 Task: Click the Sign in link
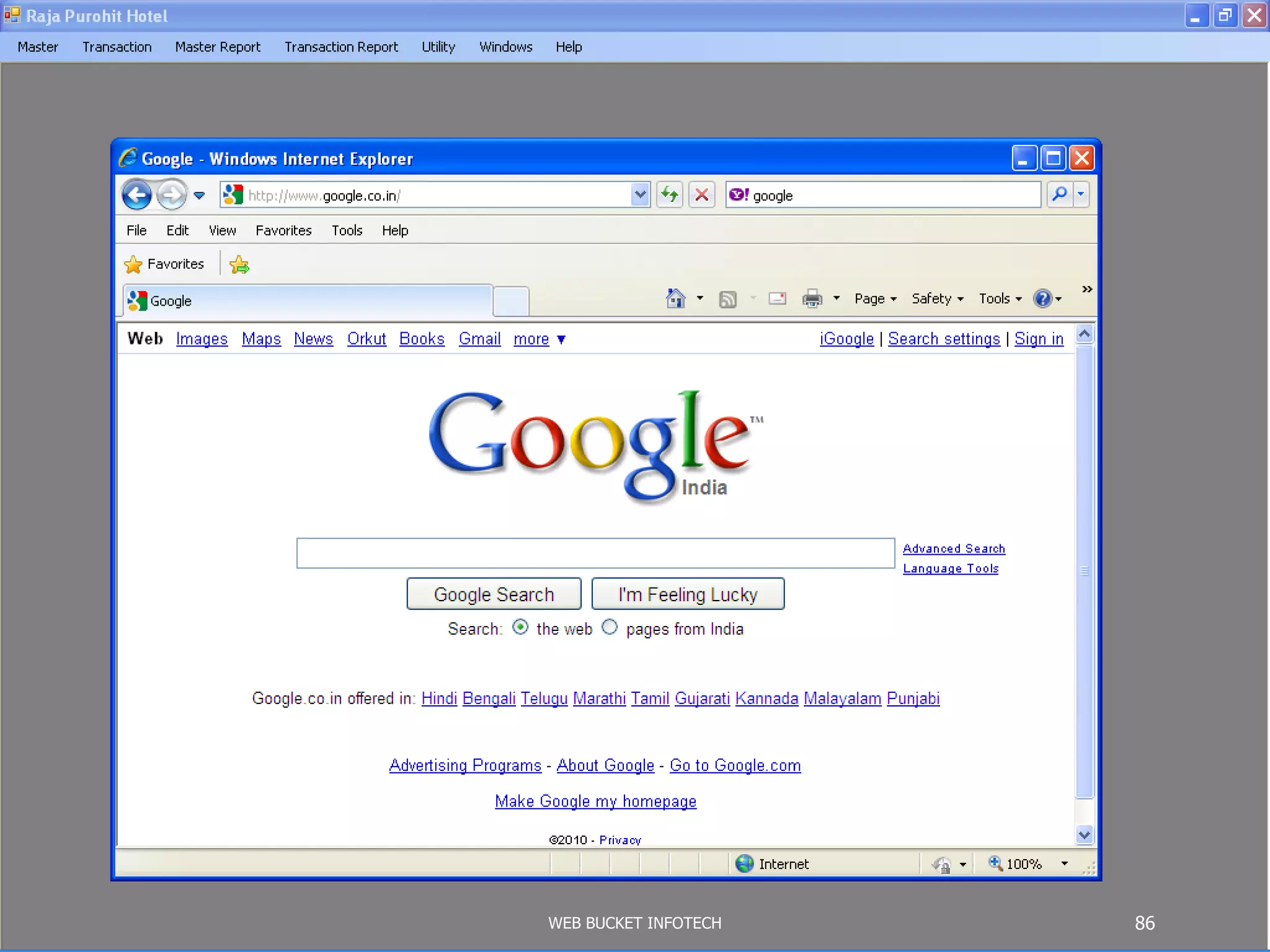[x=1039, y=339]
